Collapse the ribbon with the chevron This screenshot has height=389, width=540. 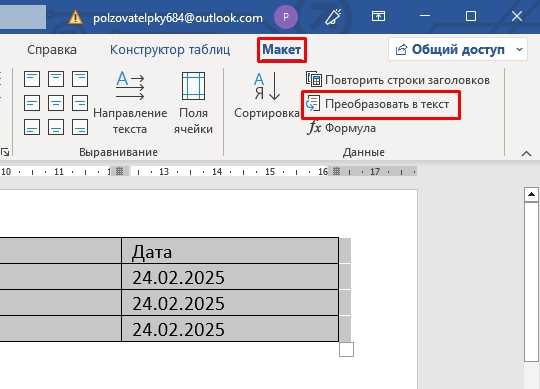point(526,154)
